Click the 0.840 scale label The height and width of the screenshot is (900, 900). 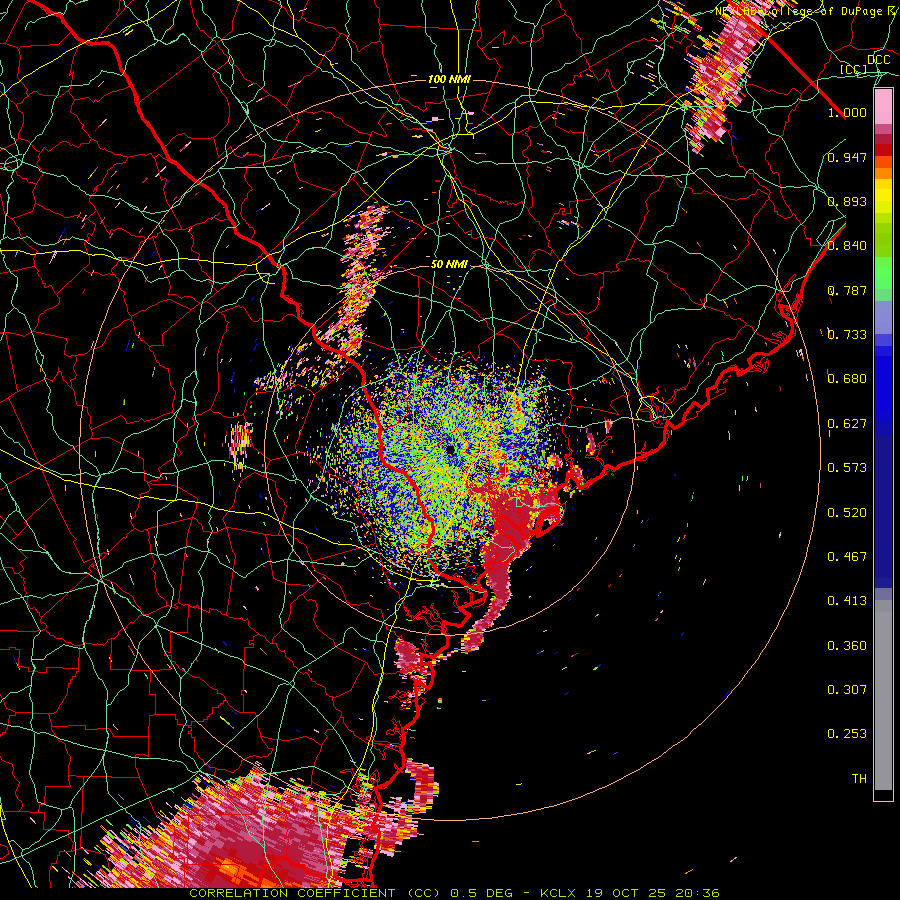click(847, 245)
